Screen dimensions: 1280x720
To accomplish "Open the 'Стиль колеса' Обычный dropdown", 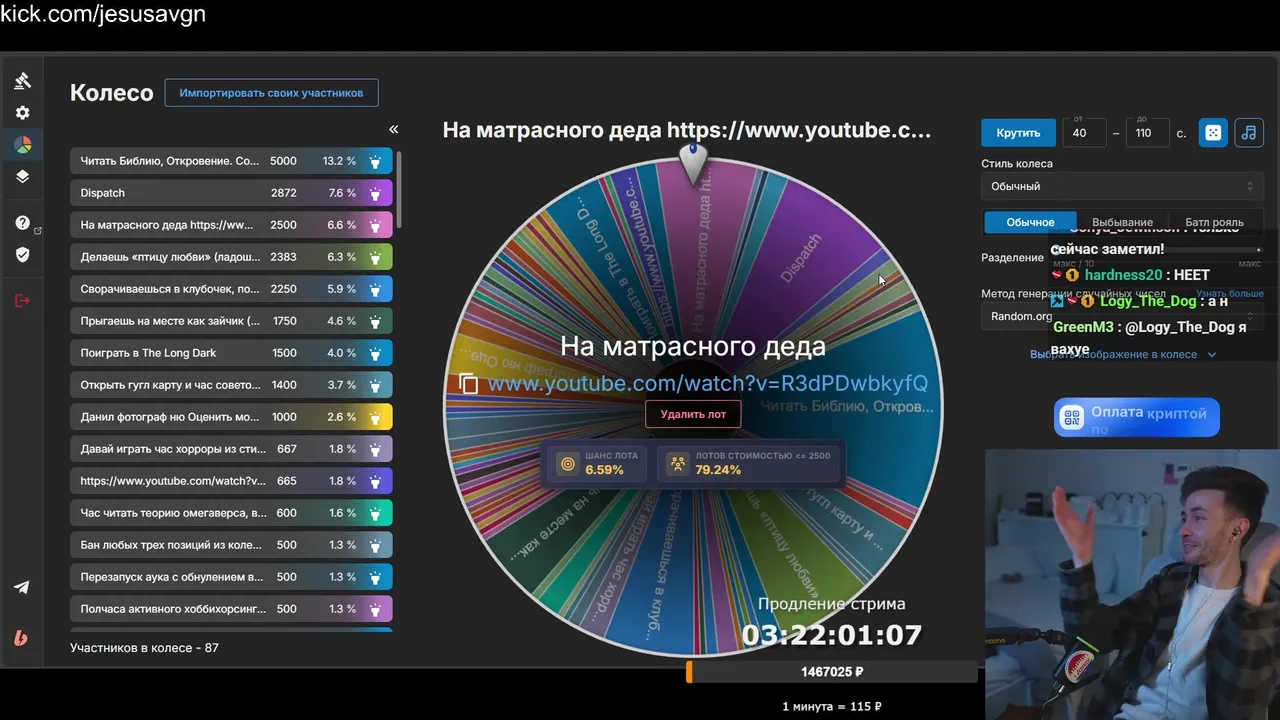I will click(1122, 186).
